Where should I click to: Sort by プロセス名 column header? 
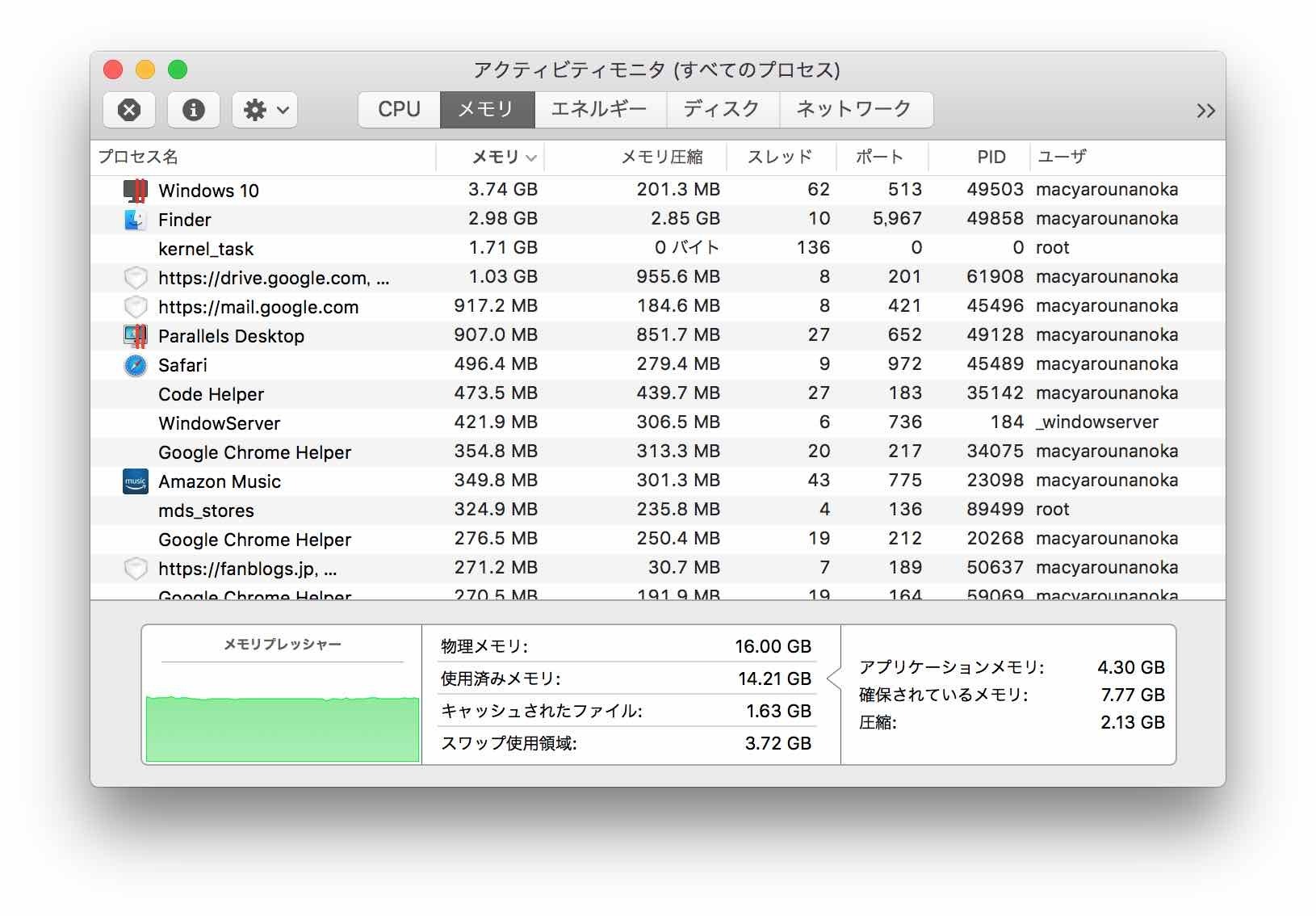tap(262, 157)
